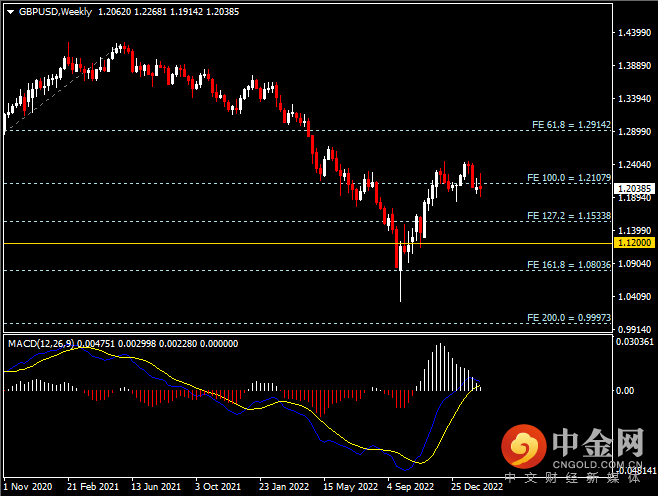Click the 1.43990 price axis value
Screen dimensions: 658x496
tap(632, 33)
